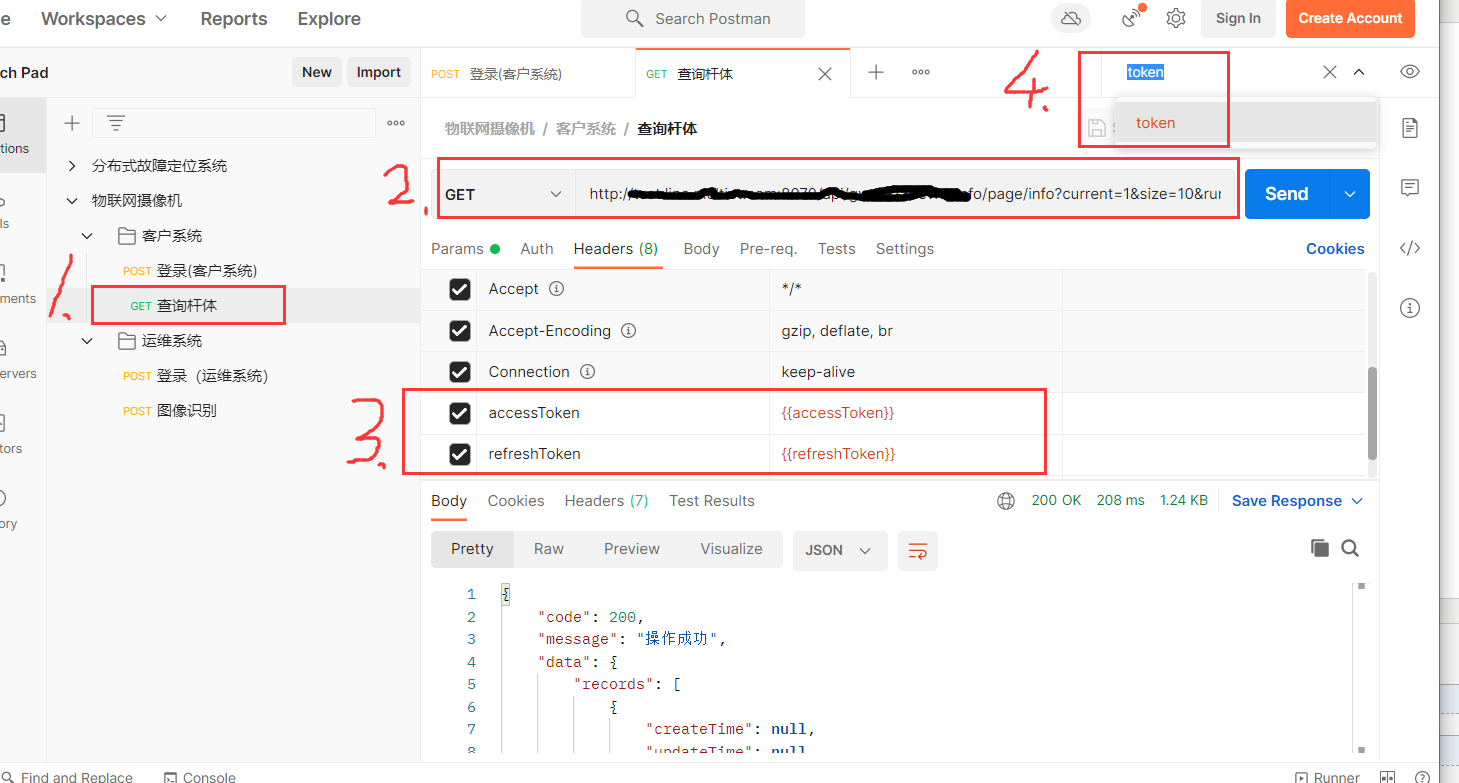Collapse the 运维系统 folder
Screen dimensions: 1459x783
pyautogui.click(x=88, y=341)
